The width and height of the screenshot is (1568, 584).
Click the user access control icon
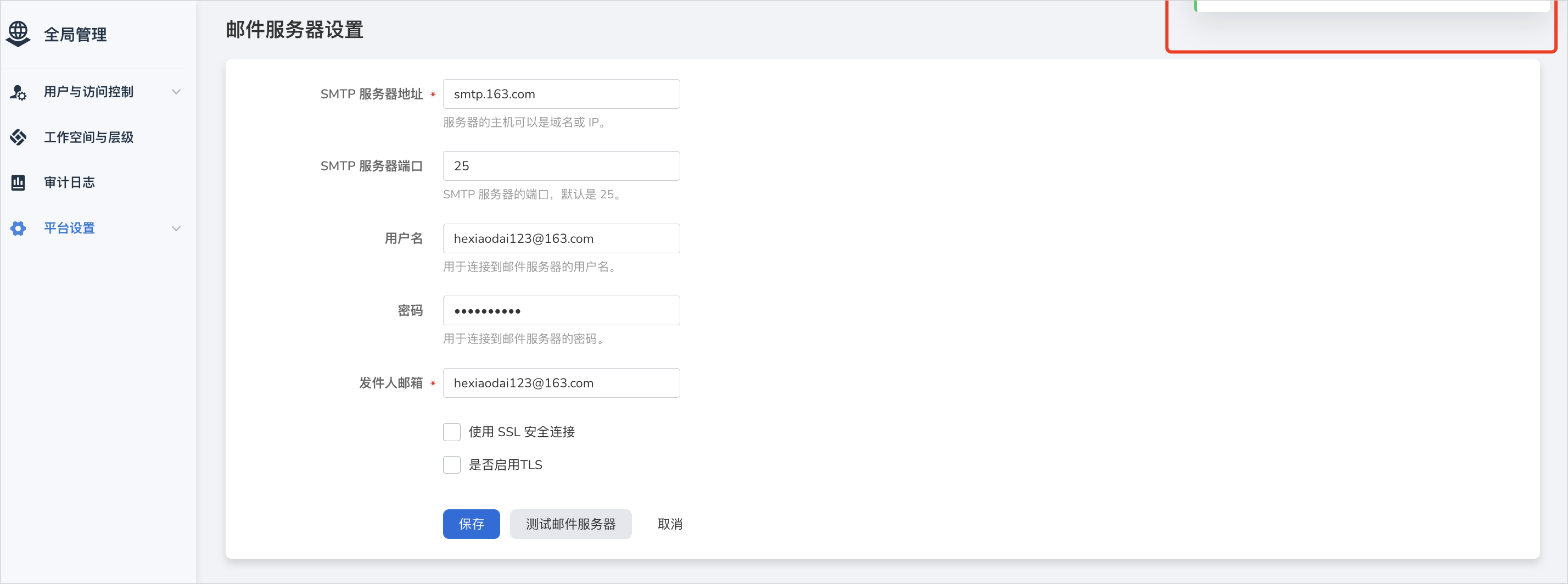point(18,92)
